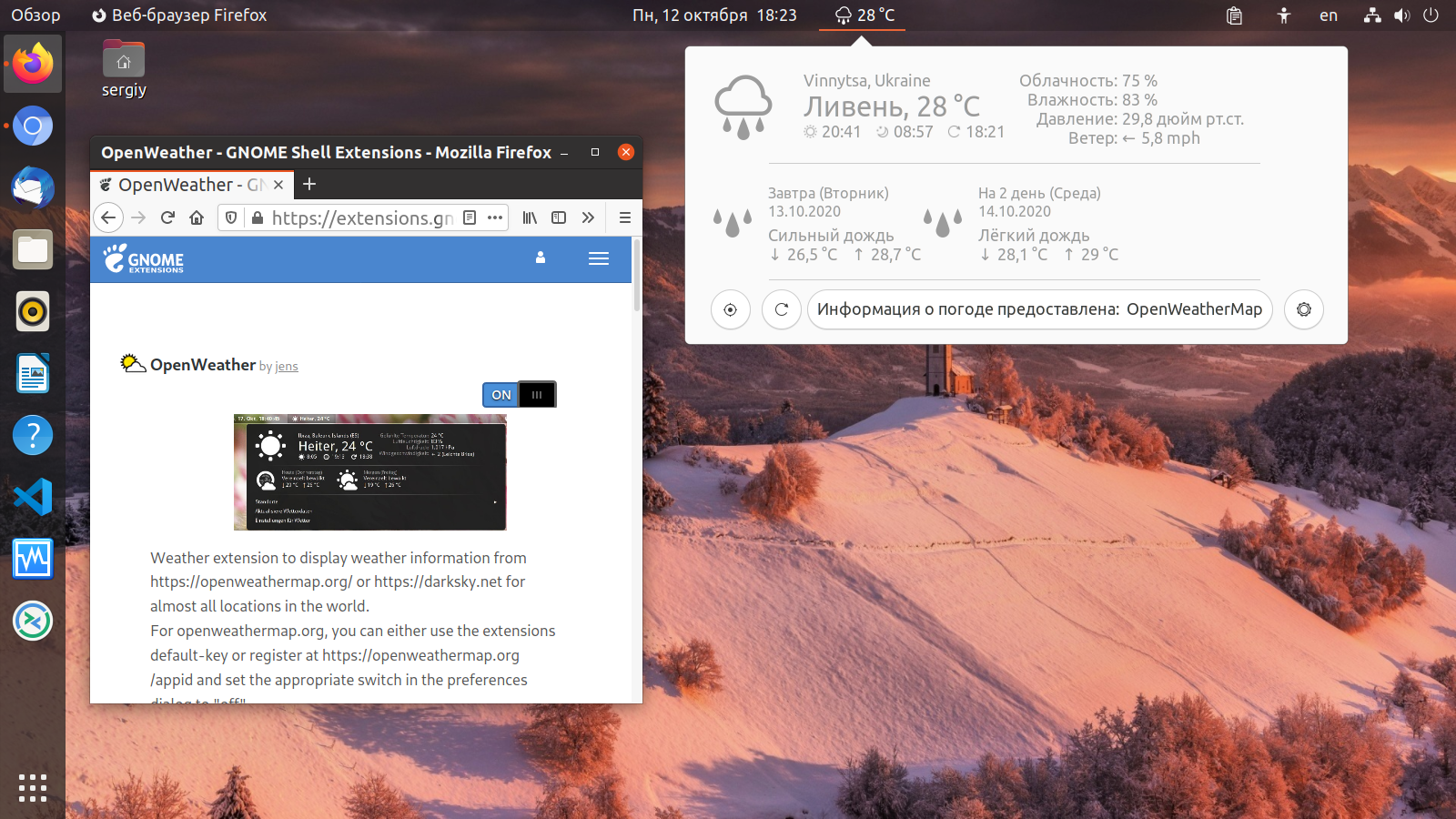Open the system monitor app in the dock
This screenshot has height=819, width=1456.
tap(33, 559)
